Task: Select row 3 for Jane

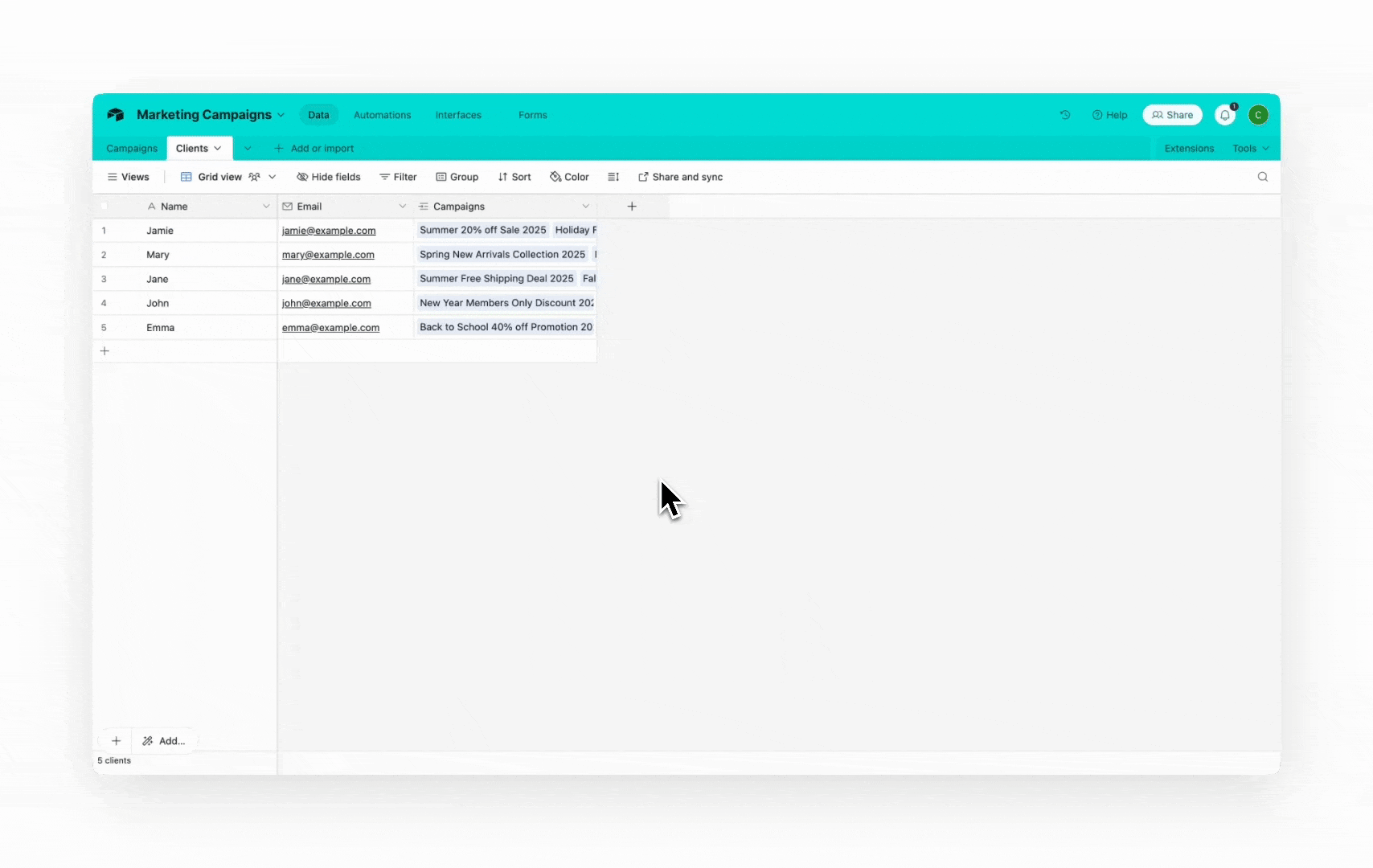Action: tap(104, 279)
